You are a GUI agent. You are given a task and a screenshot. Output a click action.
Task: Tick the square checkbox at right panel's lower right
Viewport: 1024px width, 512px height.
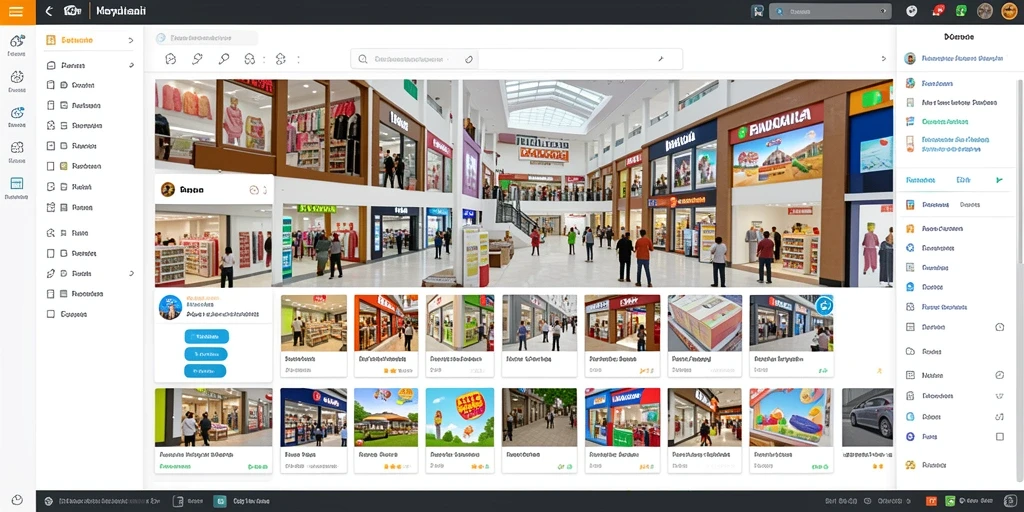(x=999, y=436)
